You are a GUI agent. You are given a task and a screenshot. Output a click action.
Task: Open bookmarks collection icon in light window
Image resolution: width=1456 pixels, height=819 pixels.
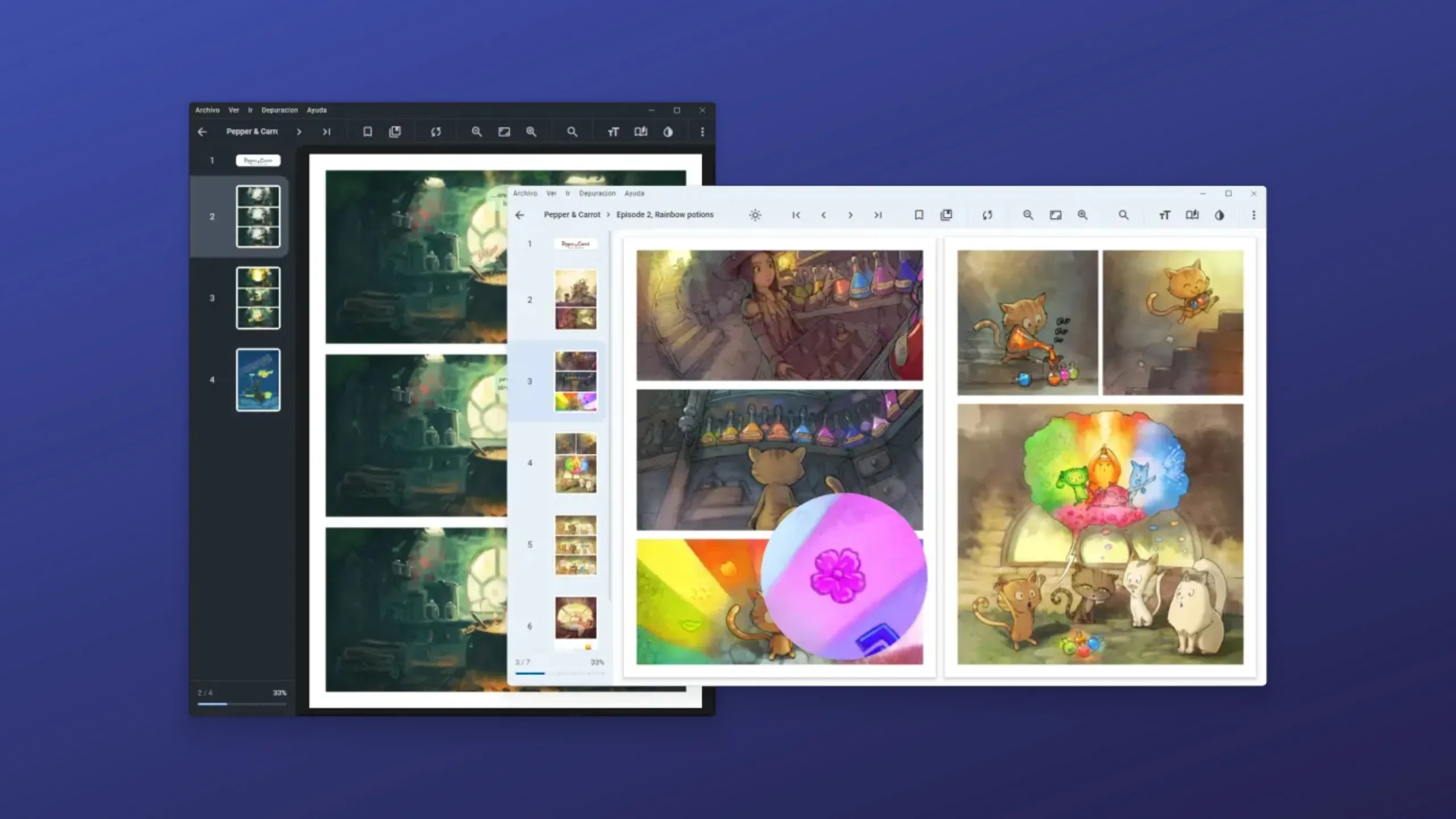tap(946, 215)
